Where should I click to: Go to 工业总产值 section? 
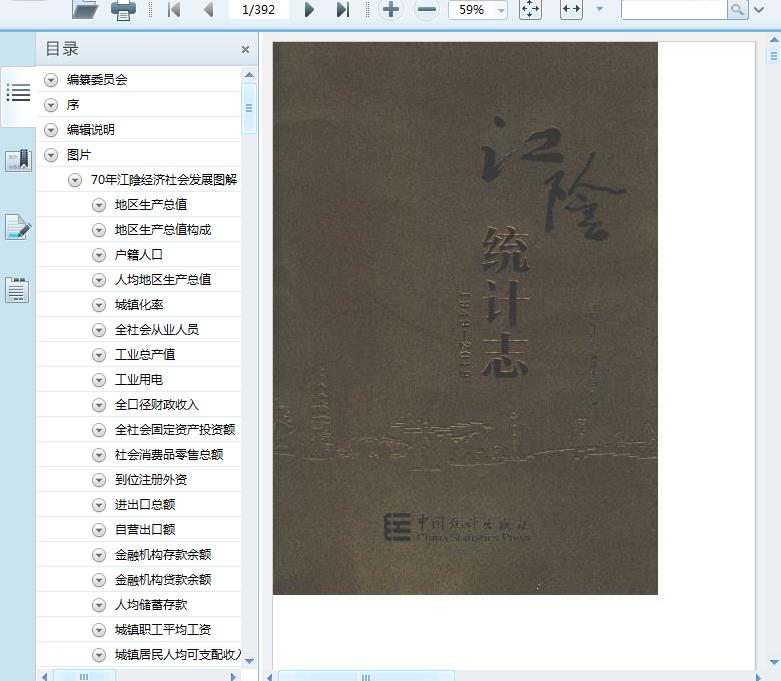(x=145, y=355)
